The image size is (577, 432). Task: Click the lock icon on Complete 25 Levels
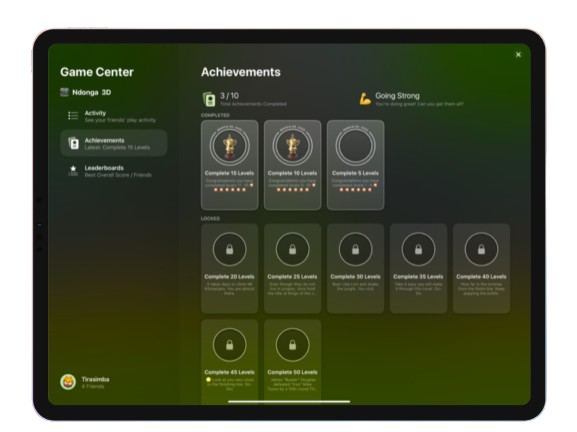point(292,249)
